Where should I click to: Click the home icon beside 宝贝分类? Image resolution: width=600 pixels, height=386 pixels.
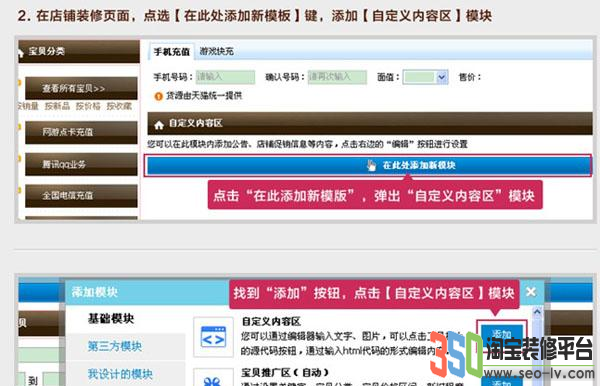[21, 53]
